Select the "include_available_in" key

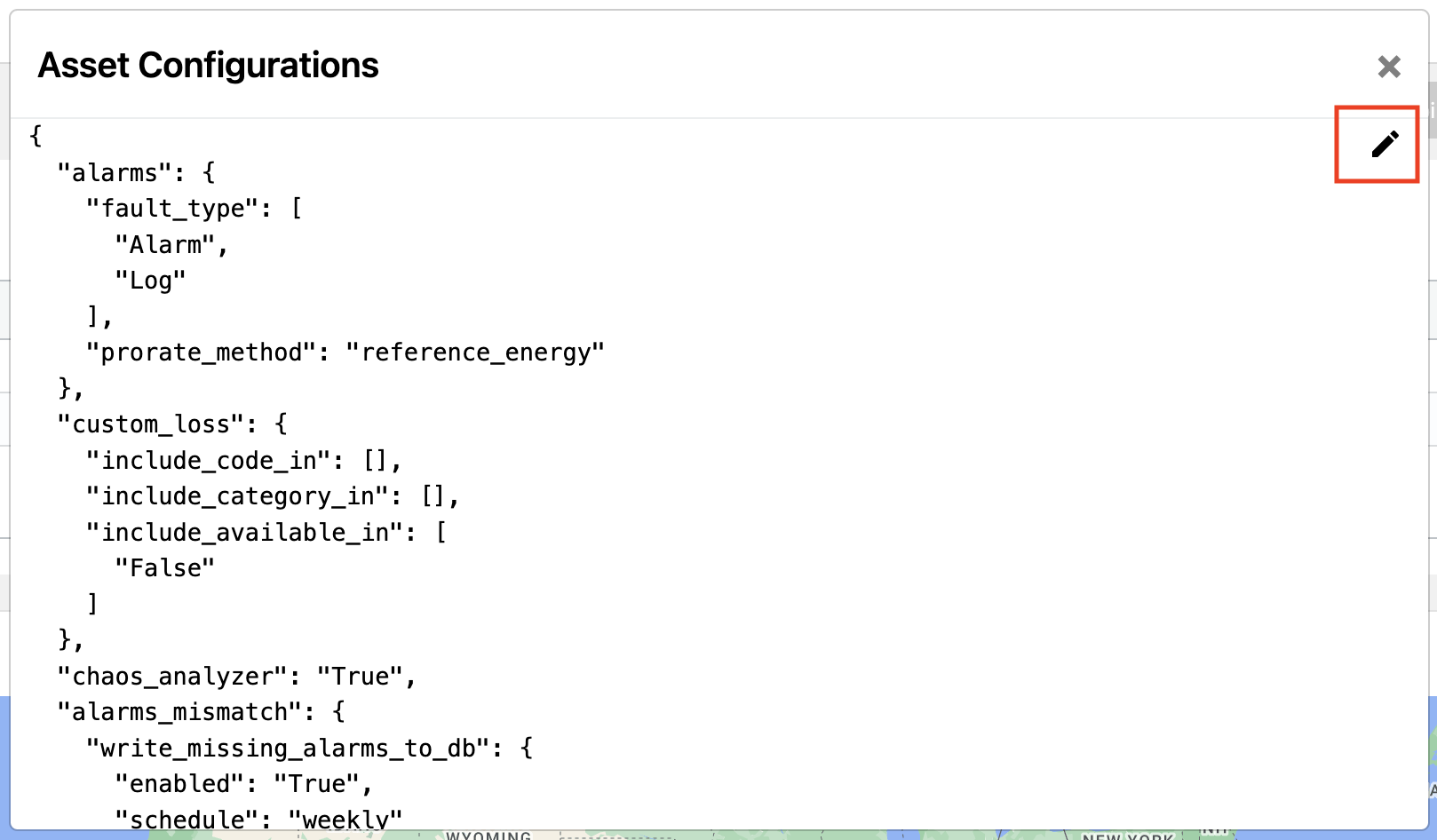point(245,533)
